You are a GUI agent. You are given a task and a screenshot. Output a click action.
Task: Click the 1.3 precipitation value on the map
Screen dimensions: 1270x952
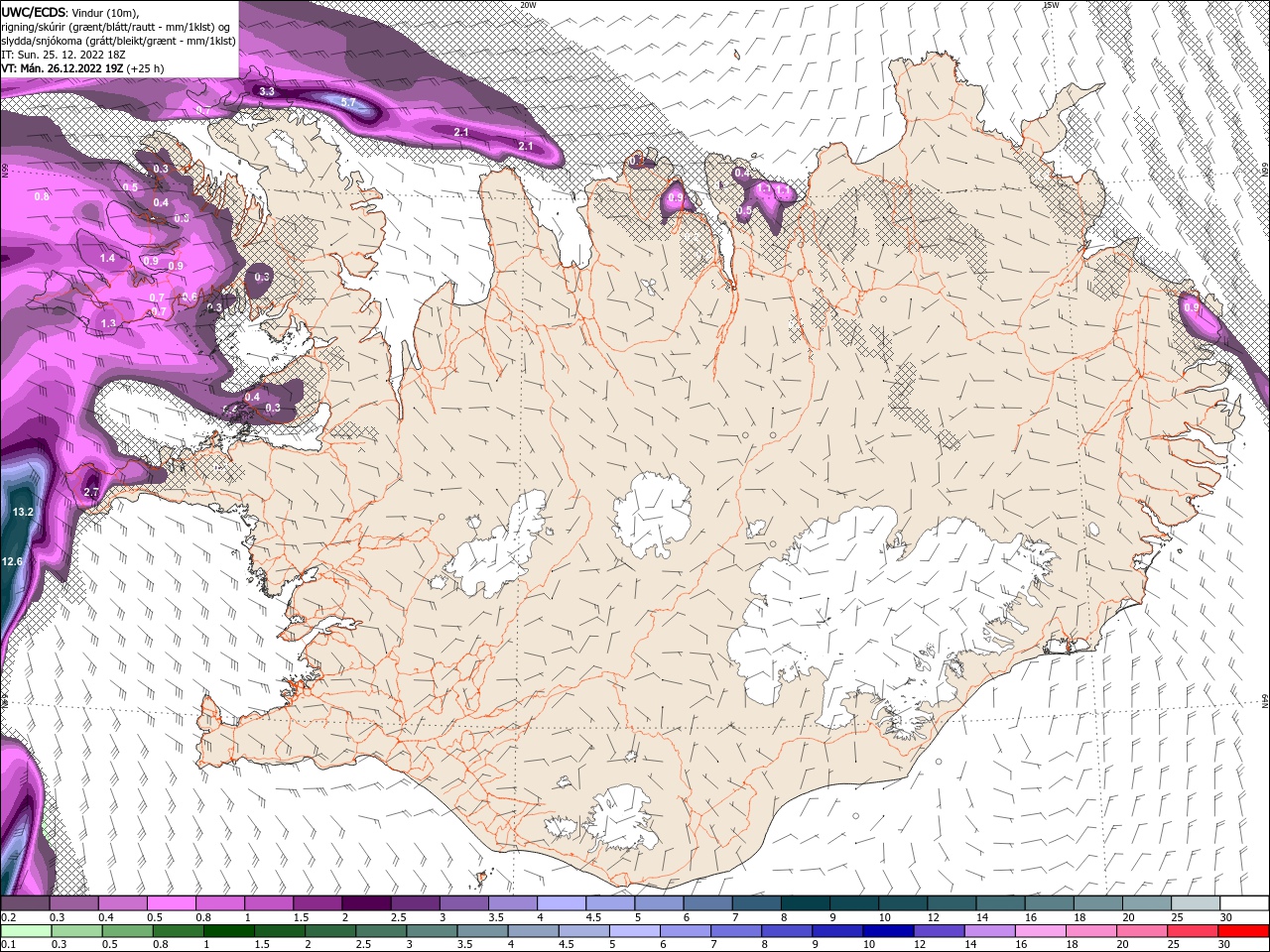click(108, 323)
